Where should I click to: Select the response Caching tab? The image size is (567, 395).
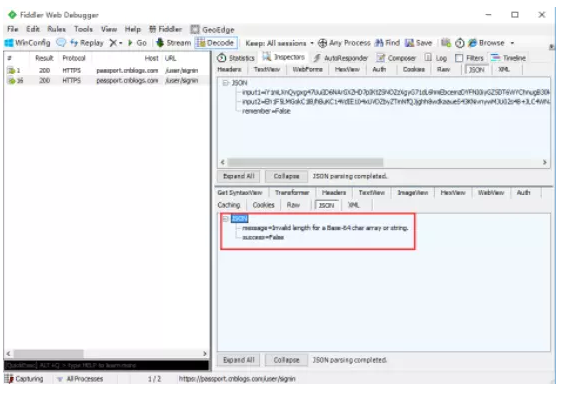tap(229, 205)
